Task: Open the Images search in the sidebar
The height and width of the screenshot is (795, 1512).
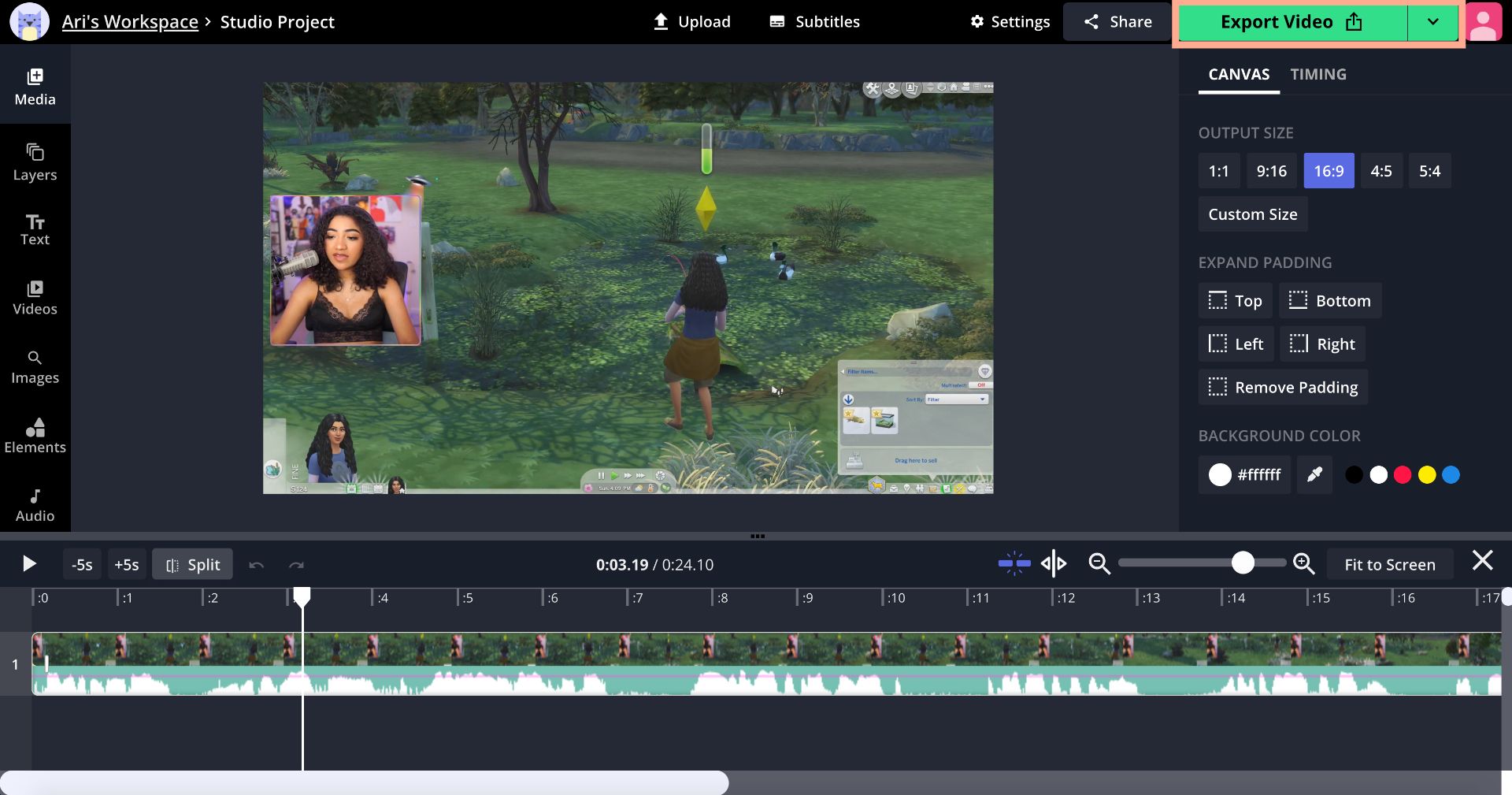Action: tap(35, 367)
